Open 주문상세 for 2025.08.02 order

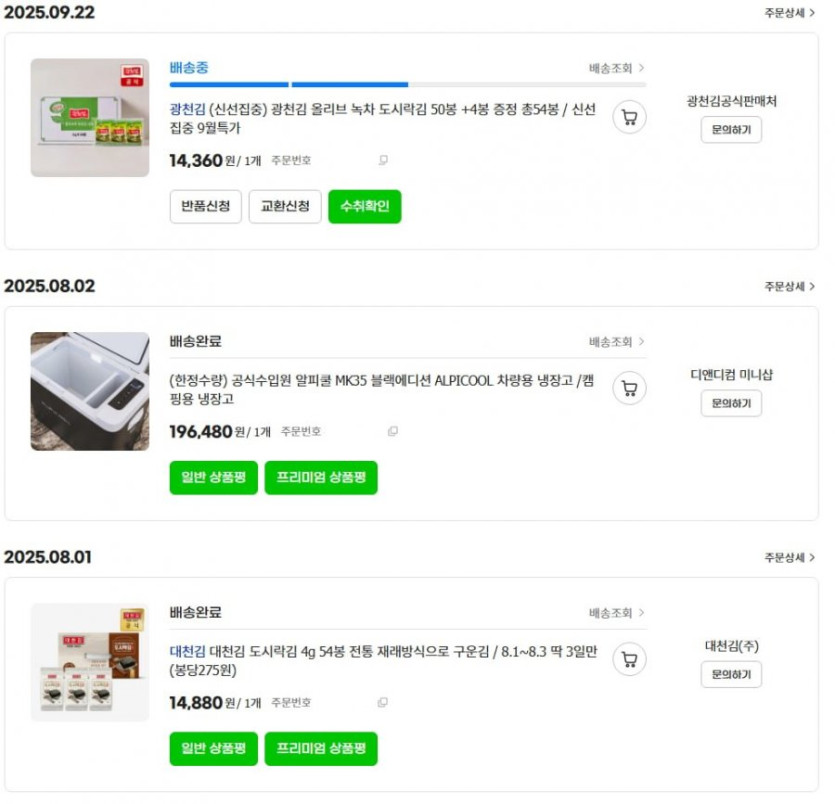coord(790,286)
